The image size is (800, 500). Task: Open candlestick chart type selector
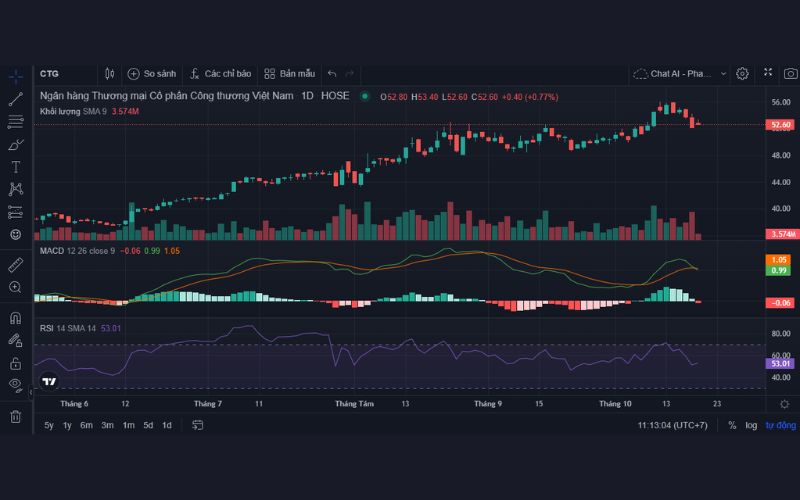[x=110, y=73]
